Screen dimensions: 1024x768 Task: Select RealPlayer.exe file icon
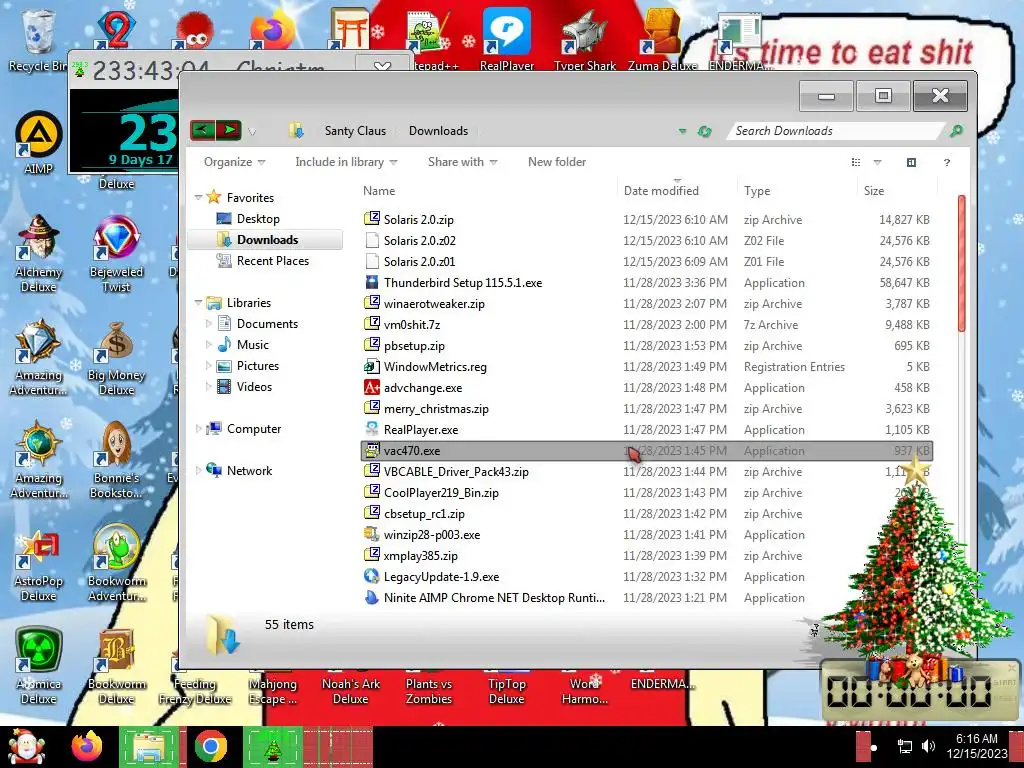click(x=372, y=429)
